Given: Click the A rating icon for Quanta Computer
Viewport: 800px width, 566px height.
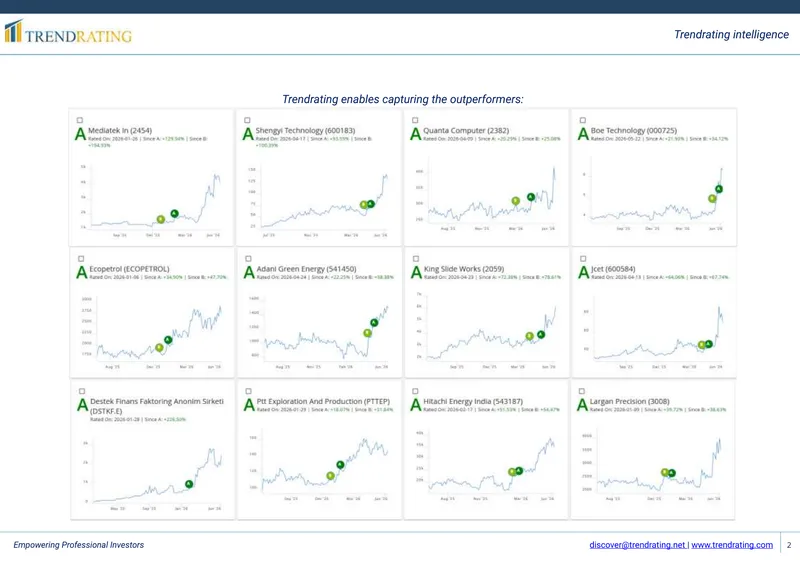Looking at the screenshot, I should point(416,134).
